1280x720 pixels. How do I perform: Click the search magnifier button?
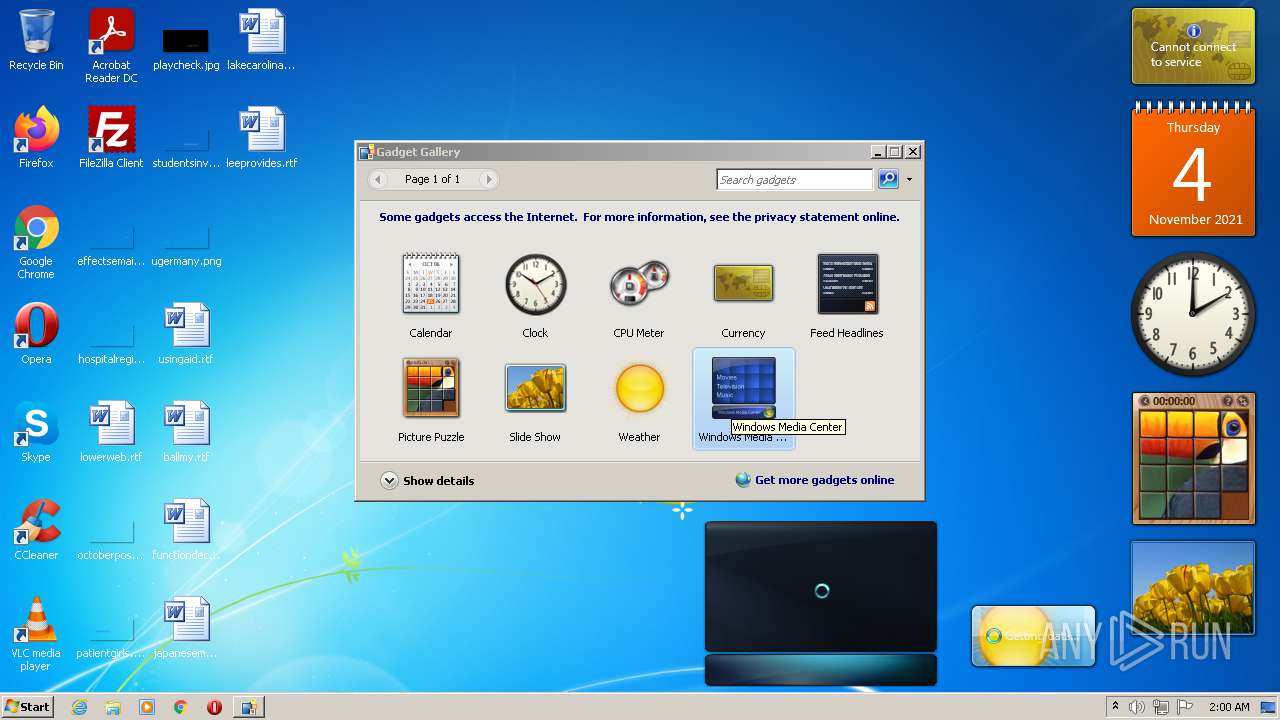pos(888,179)
